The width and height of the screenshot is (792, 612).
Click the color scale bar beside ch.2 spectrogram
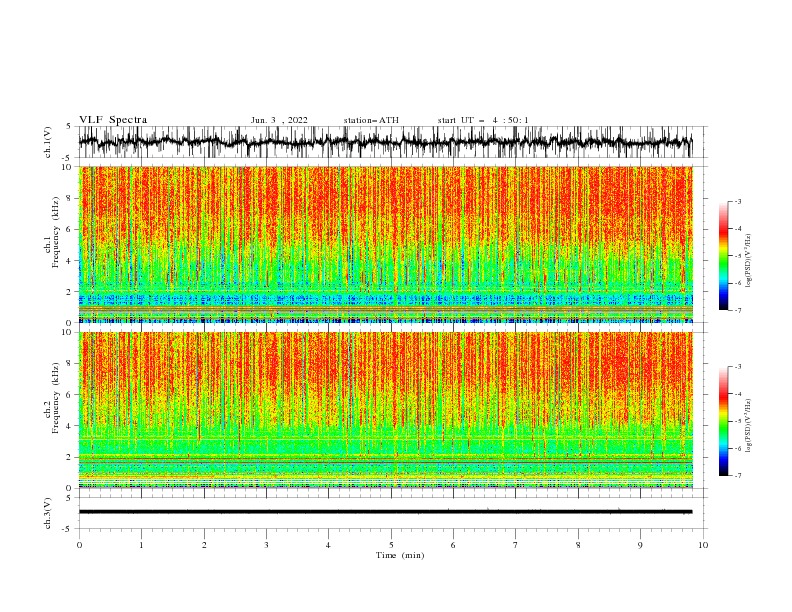pyautogui.click(x=723, y=421)
